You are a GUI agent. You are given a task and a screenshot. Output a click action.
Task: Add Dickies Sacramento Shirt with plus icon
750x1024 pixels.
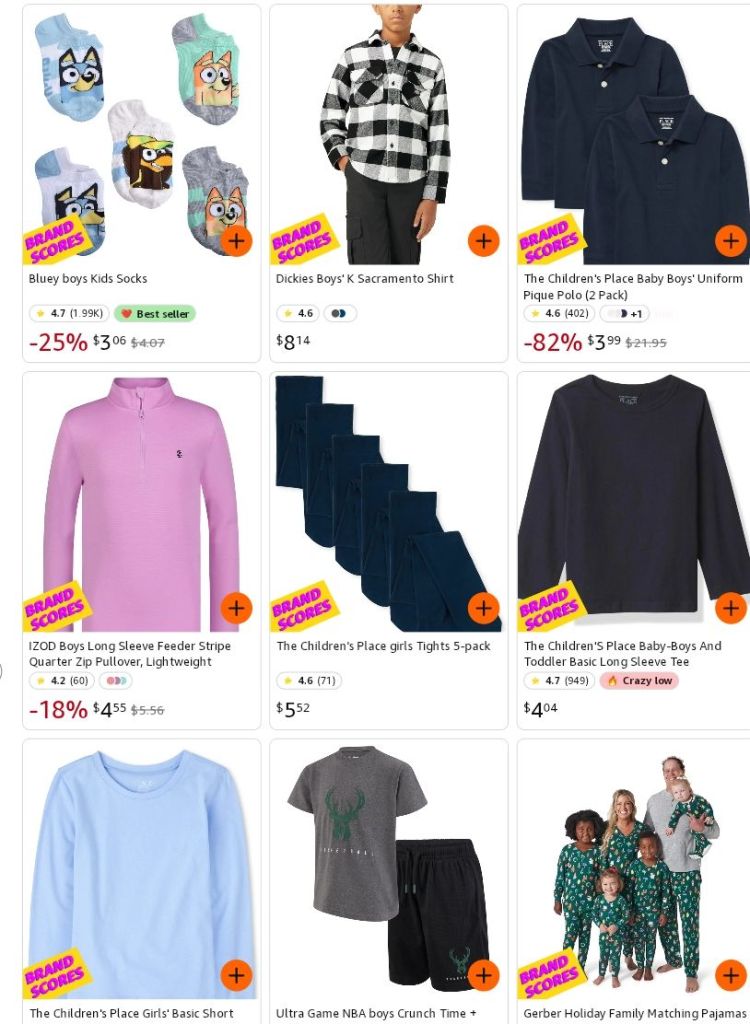483,240
